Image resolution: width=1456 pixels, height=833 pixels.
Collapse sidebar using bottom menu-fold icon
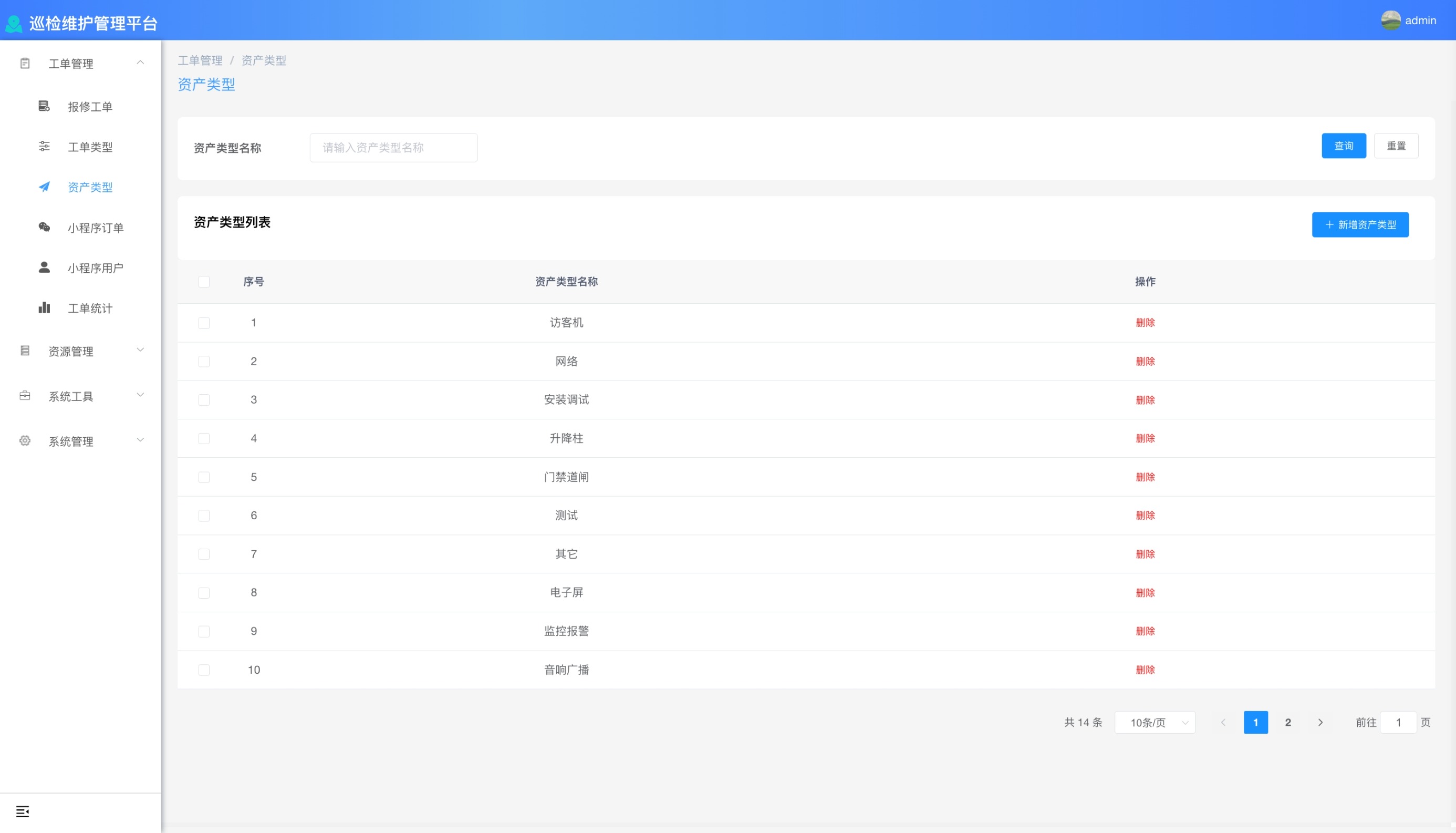[x=22, y=811]
